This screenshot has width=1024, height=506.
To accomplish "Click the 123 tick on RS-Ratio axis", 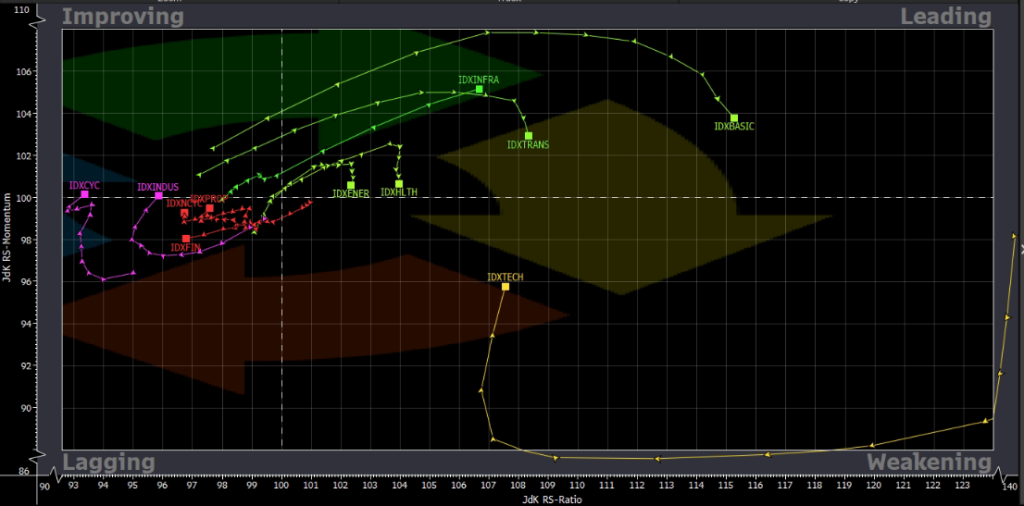I will point(963,486).
